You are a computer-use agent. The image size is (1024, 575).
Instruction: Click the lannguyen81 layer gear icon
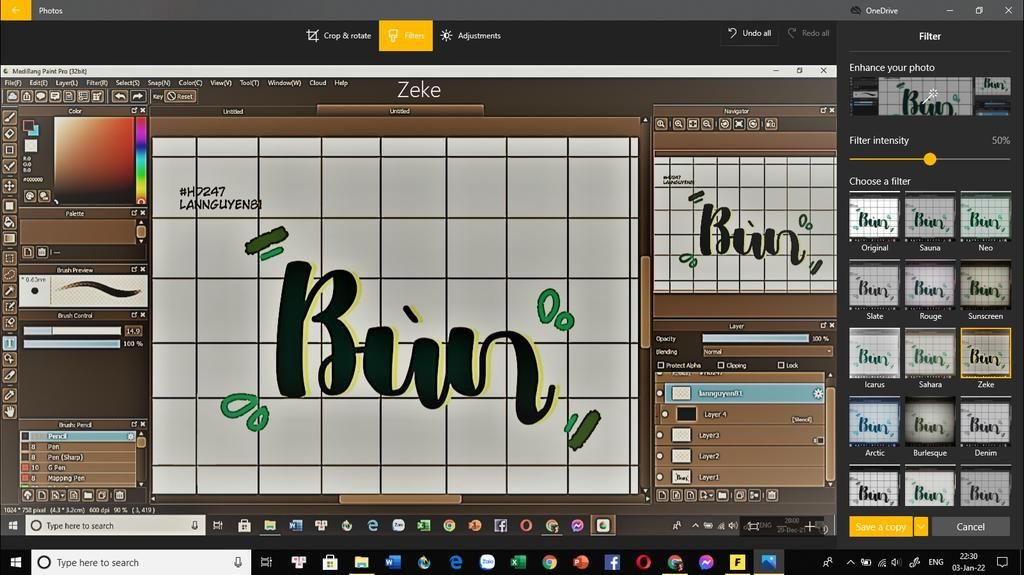tap(818, 393)
